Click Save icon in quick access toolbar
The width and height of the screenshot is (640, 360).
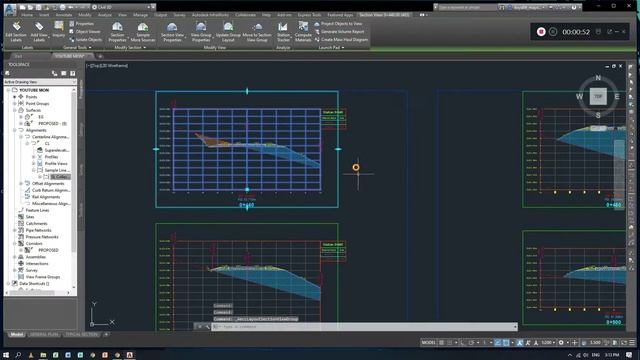39,7
